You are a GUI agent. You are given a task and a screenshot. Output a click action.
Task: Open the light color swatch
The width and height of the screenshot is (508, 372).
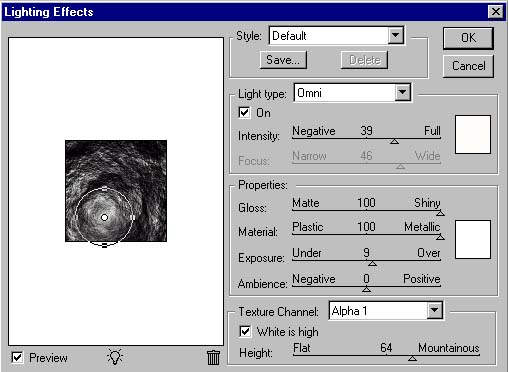473,134
